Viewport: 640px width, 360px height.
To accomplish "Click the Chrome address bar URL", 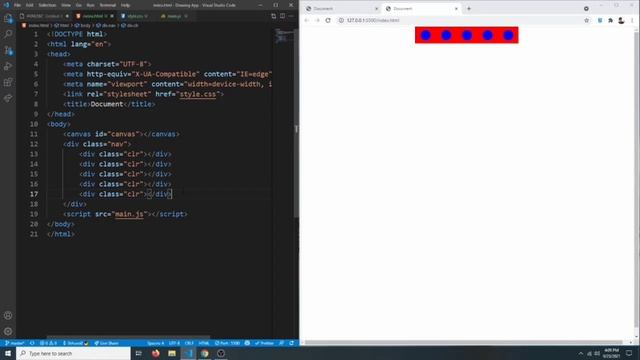I will tap(373, 20).
